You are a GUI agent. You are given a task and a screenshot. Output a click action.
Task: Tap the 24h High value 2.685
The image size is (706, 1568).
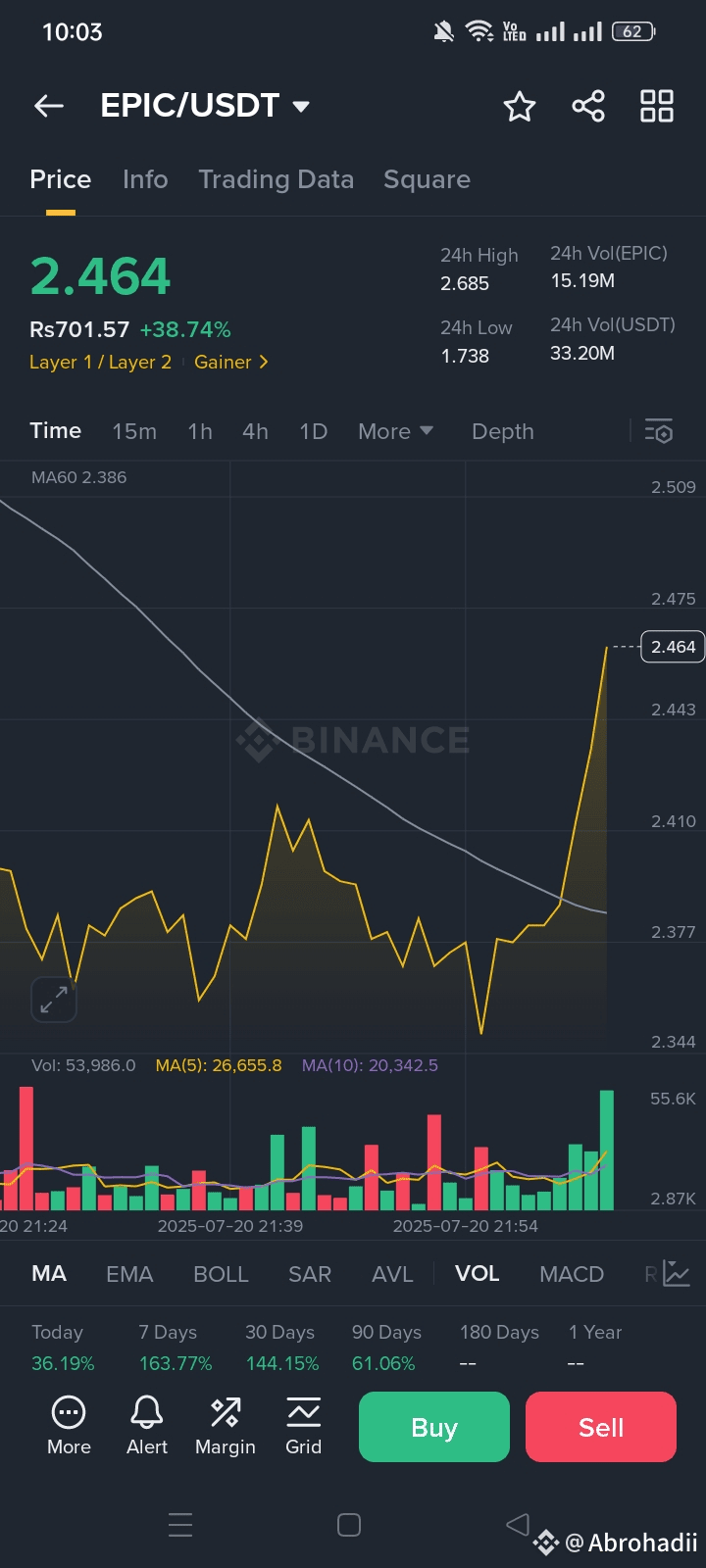[x=465, y=283]
